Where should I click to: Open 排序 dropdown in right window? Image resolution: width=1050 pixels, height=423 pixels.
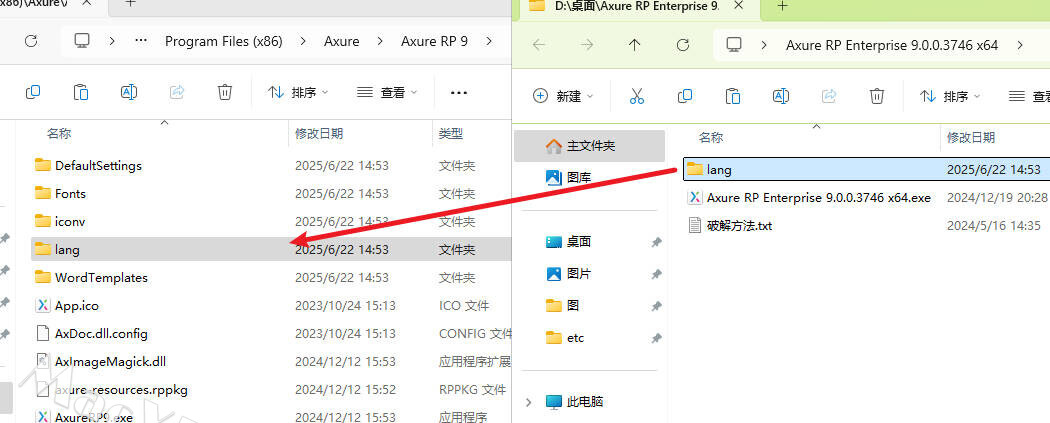tap(950, 96)
